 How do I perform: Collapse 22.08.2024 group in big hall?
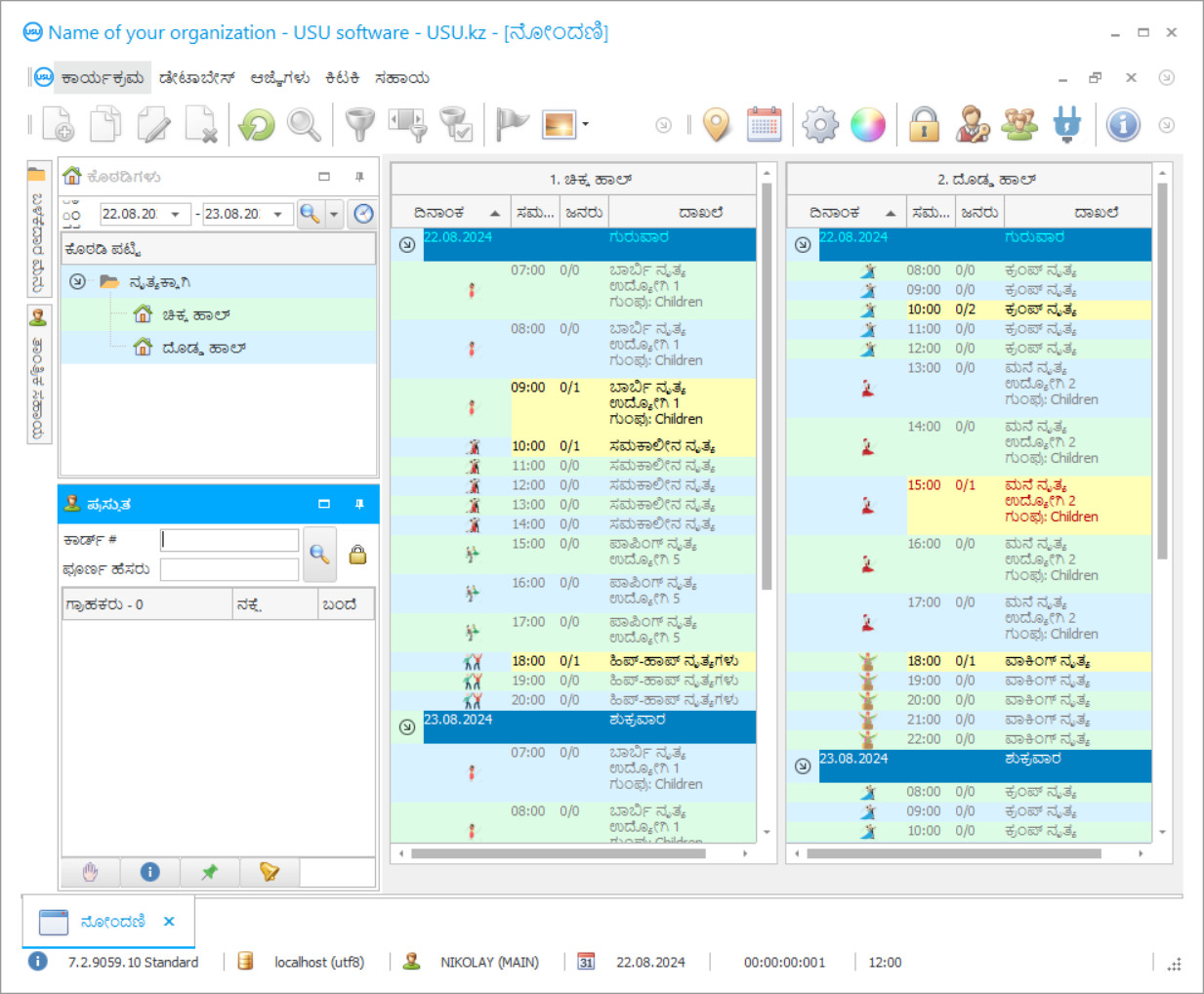pyautogui.click(x=803, y=244)
